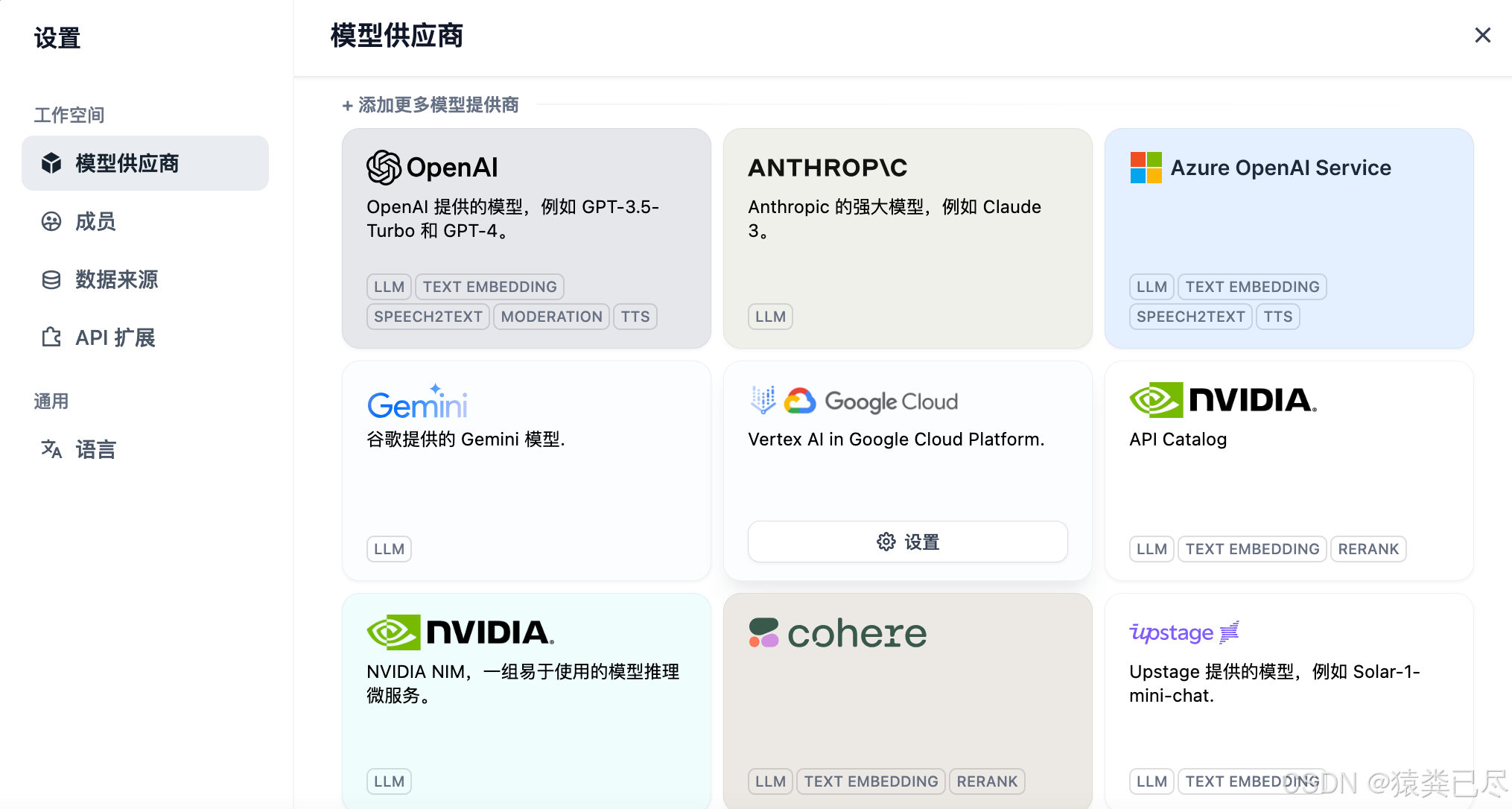Click the NVIDIA API Catalog logo
The image size is (1512, 809).
click(x=1223, y=400)
